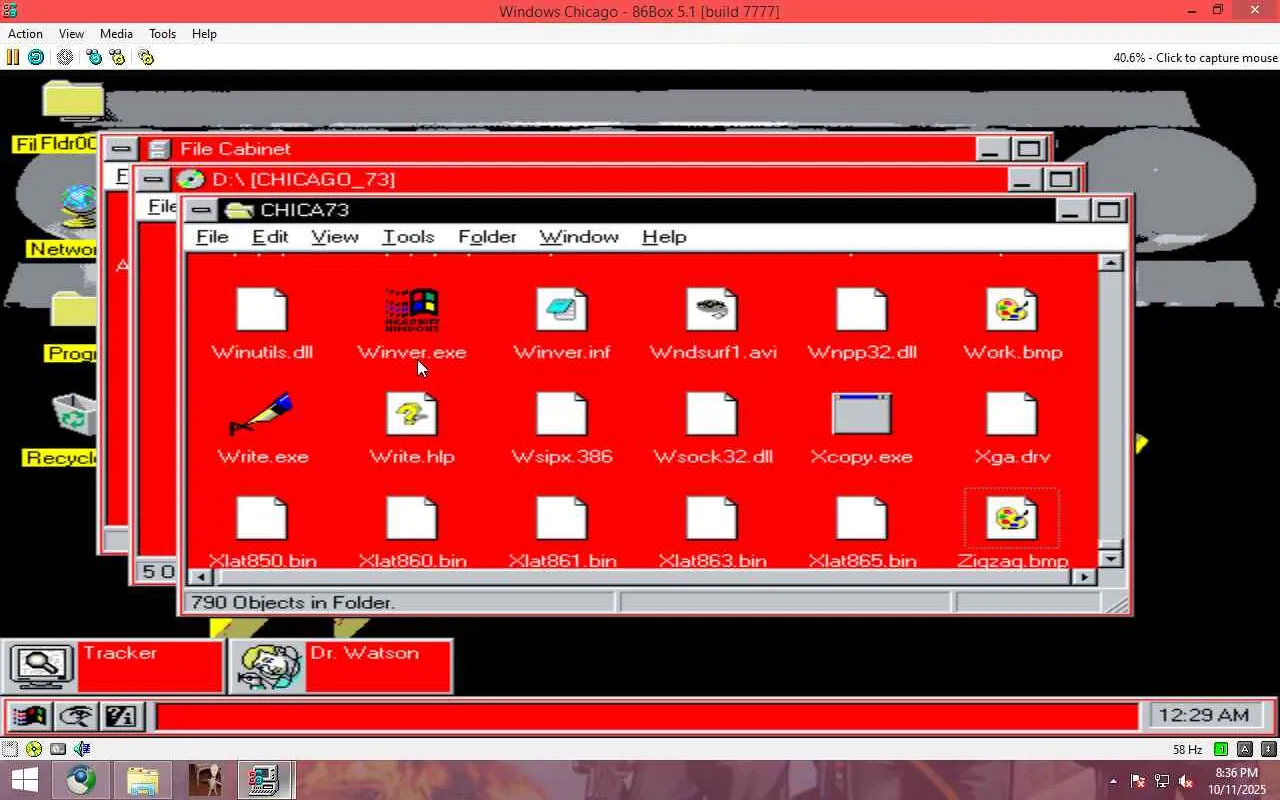Screen dimensions: 1280x800
Task: Select the Wndsurf1.avi video file icon
Action: 712,310
